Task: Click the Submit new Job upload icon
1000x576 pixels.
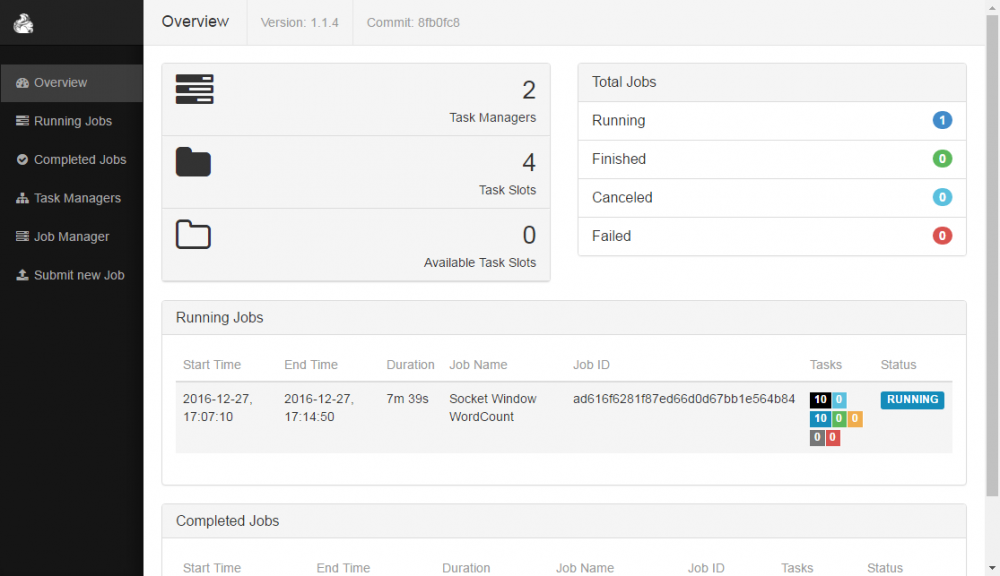Action: point(23,275)
